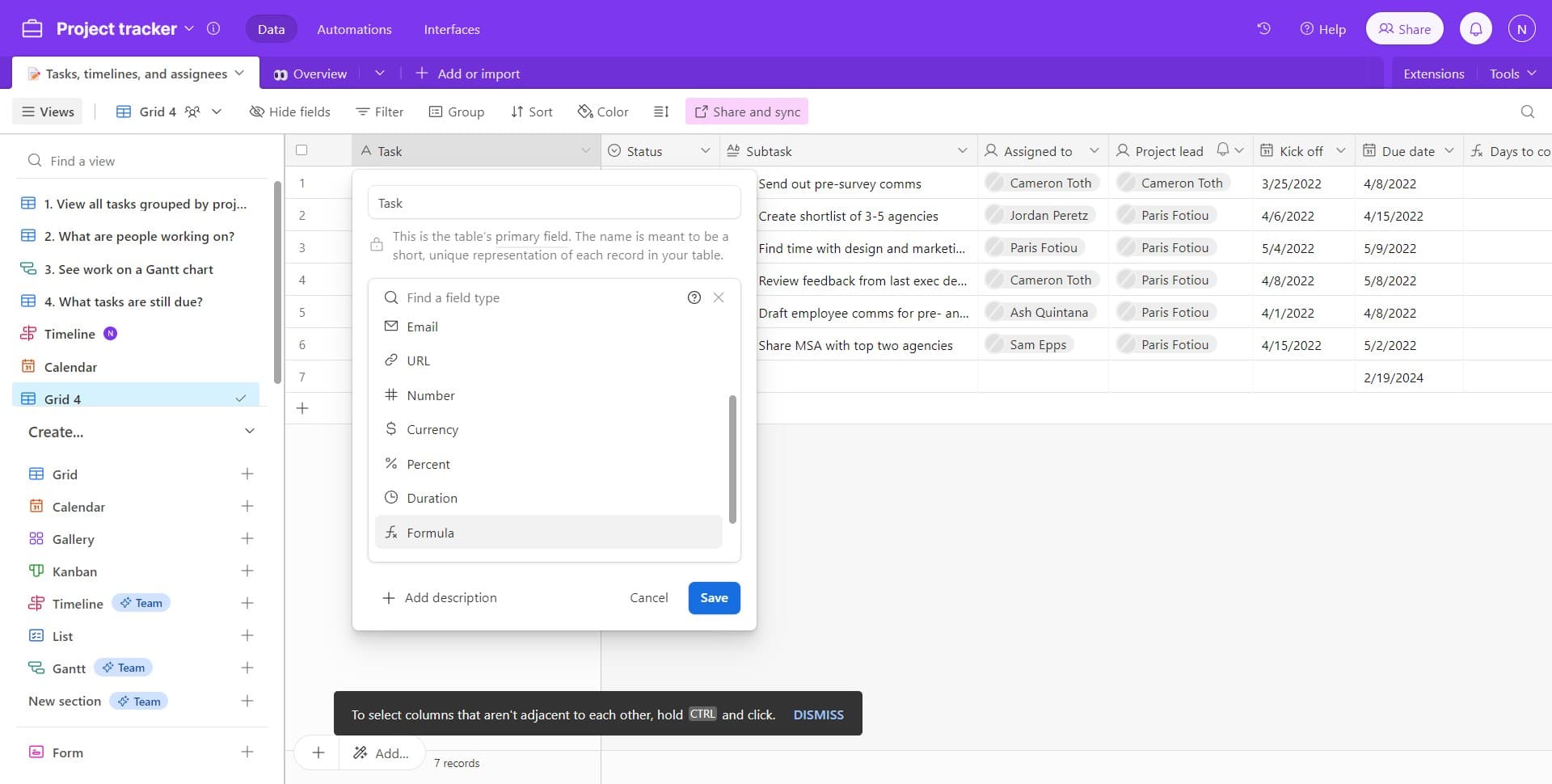This screenshot has height=784, width=1552.
Task: Open the notifications bell
Action: tap(1475, 29)
